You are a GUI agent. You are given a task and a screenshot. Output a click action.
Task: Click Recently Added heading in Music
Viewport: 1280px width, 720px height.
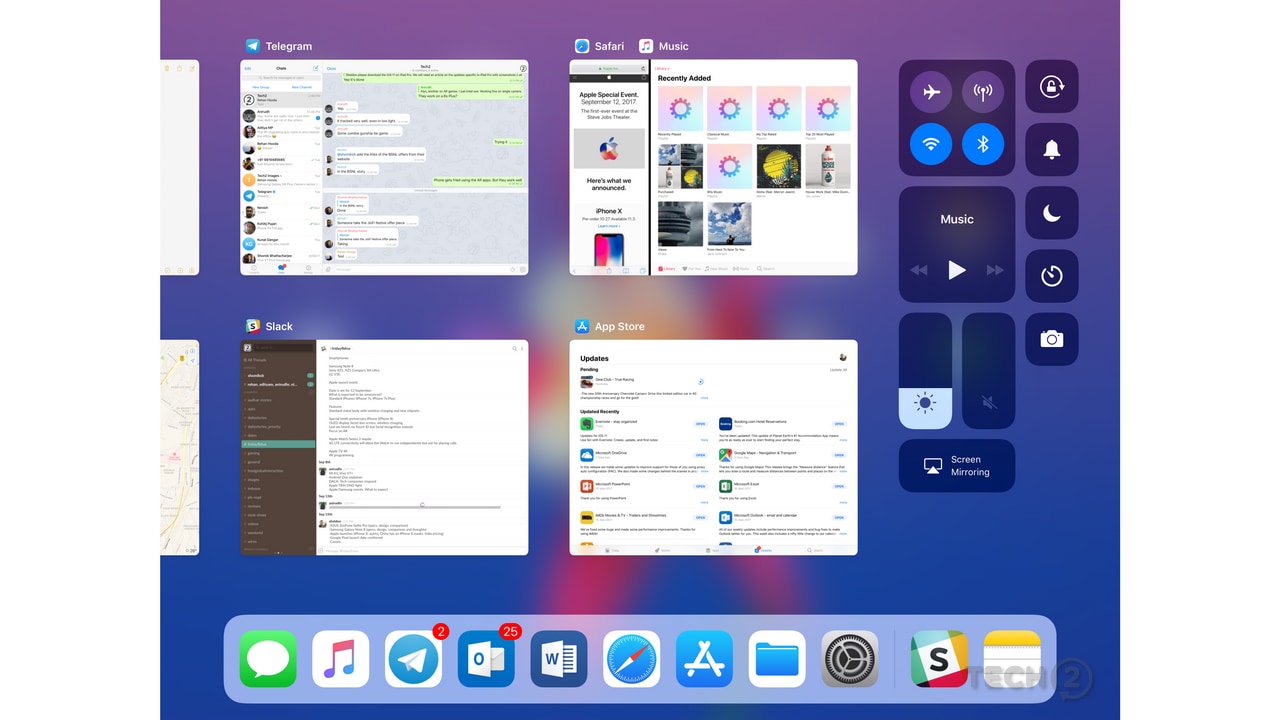684,78
